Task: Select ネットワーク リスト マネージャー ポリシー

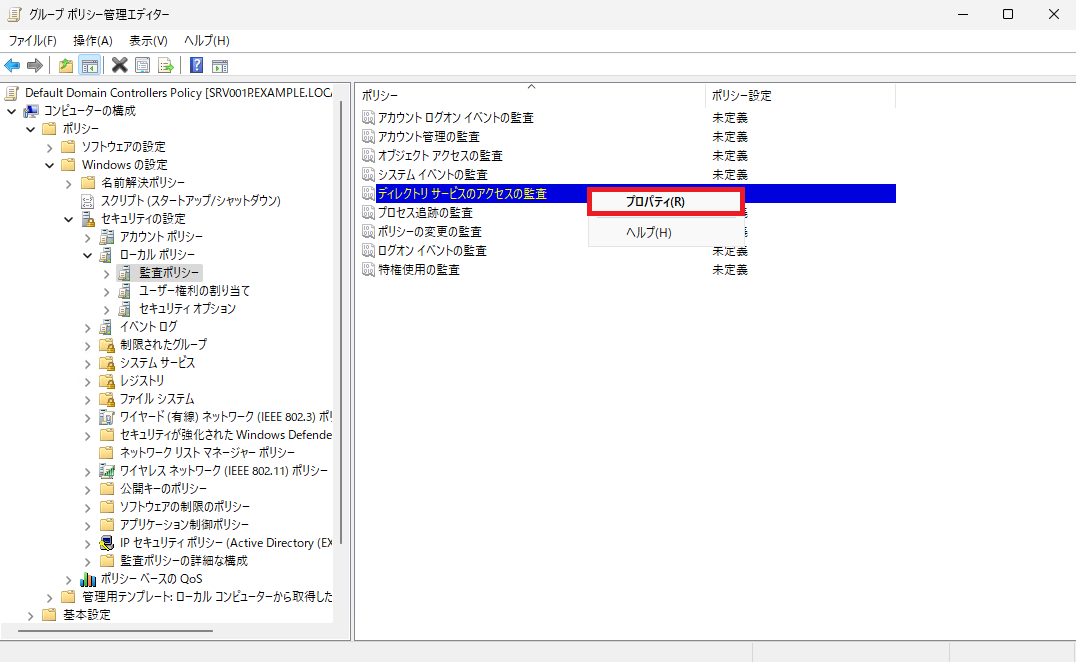Action: 207,453
